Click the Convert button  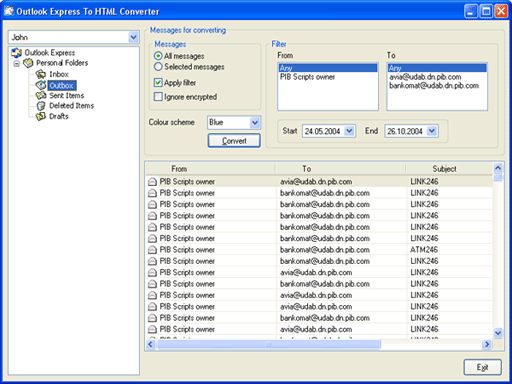(234, 141)
